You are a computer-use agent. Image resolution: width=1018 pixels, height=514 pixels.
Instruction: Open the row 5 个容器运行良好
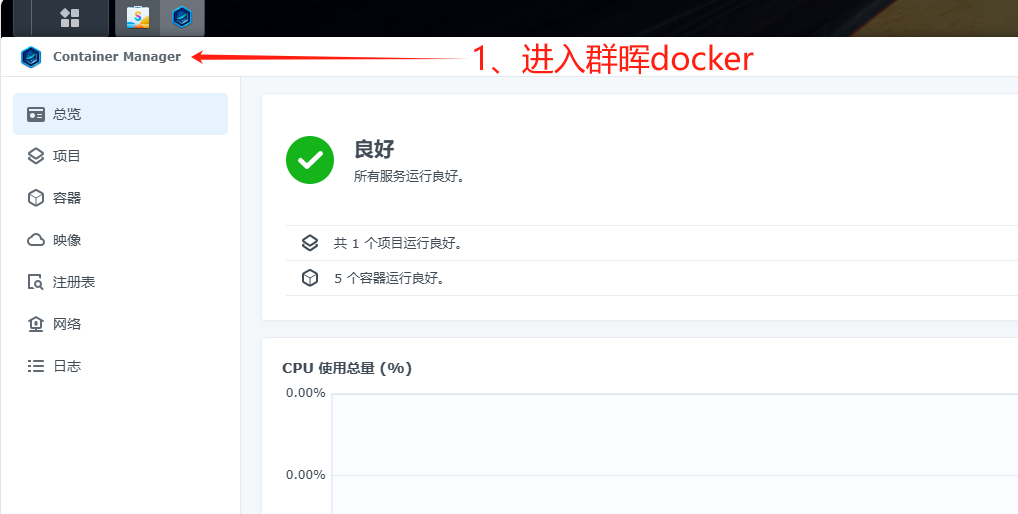652,278
